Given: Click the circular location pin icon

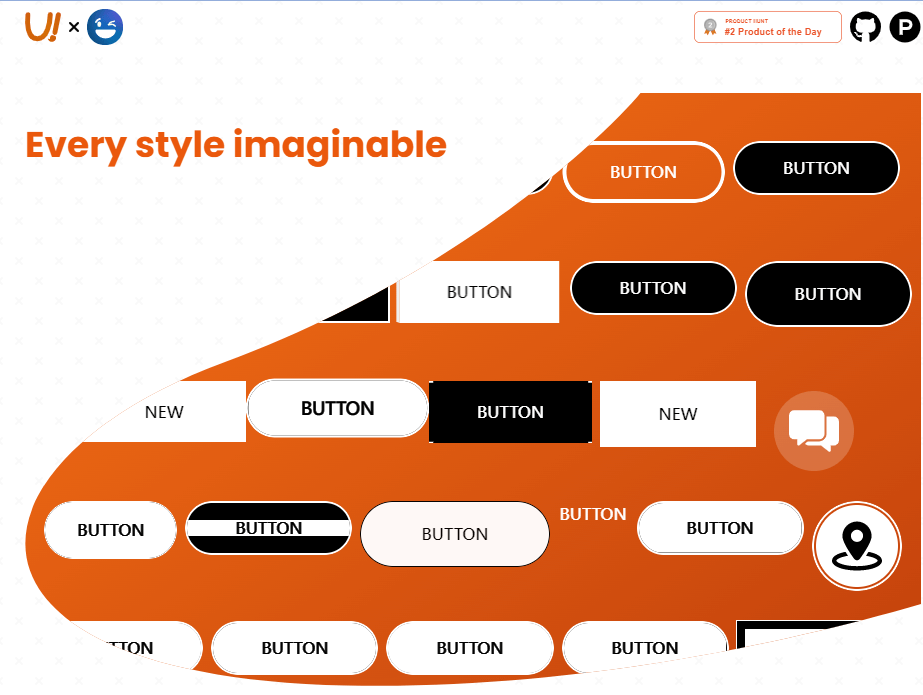Looking at the screenshot, I should [x=857, y=546].
